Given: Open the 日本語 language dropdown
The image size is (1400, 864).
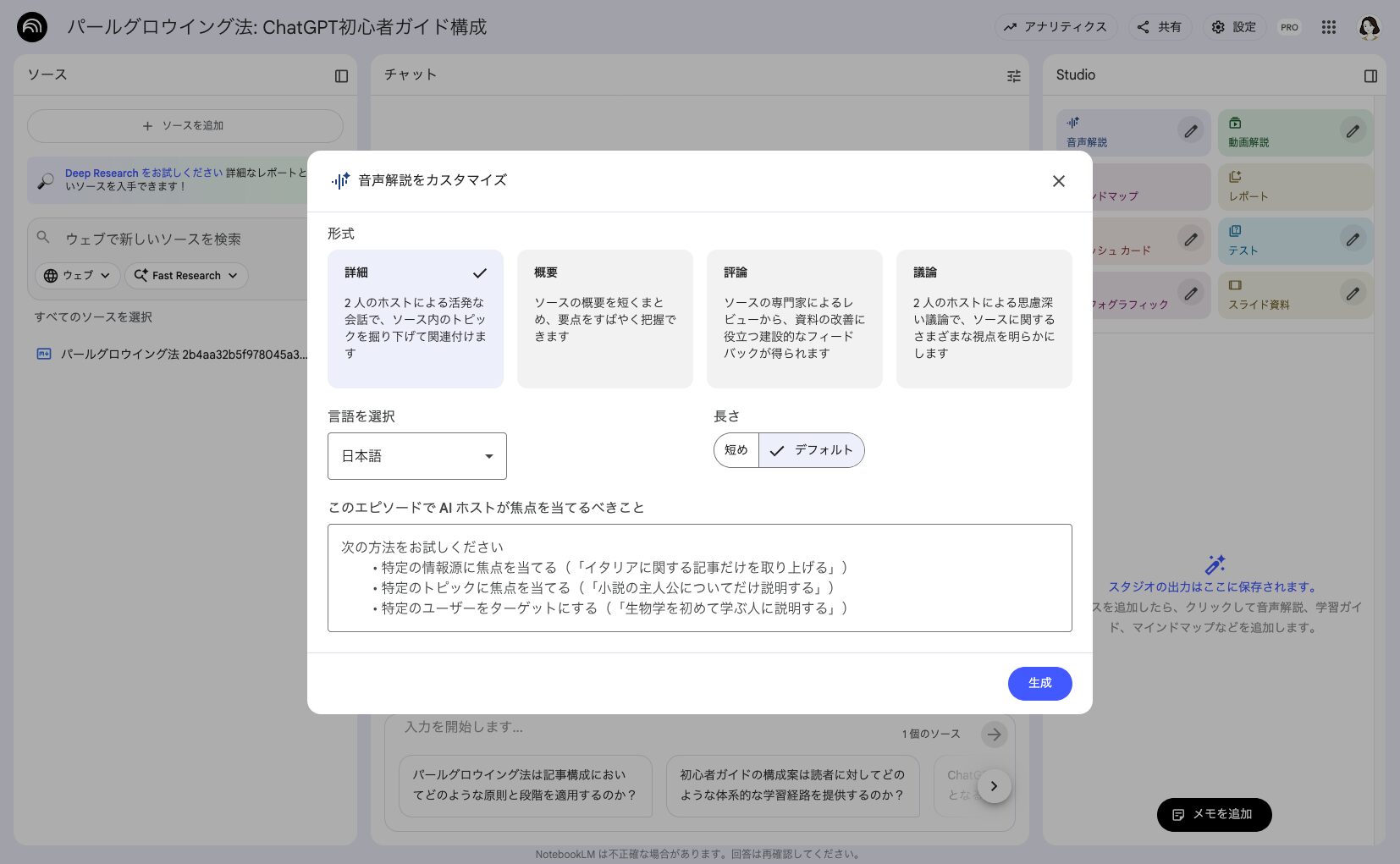Looking at the screenshot, I should pyautogui.click(x=416, y=455).
